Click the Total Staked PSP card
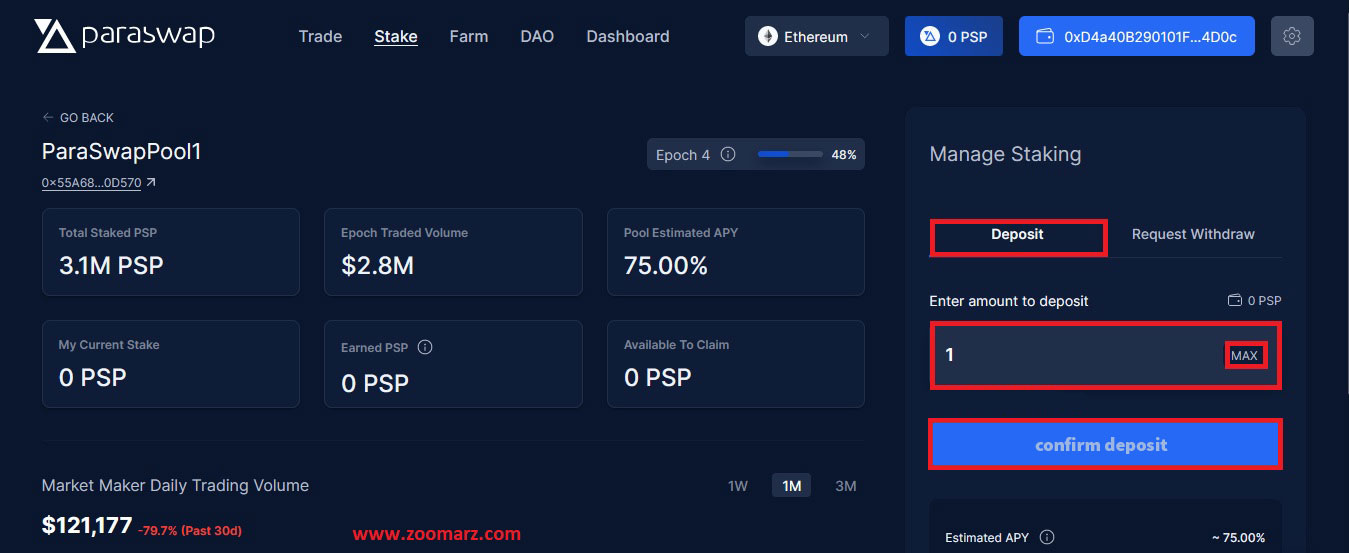Screen dimensions: 1349x553 (x=171, y=252)
